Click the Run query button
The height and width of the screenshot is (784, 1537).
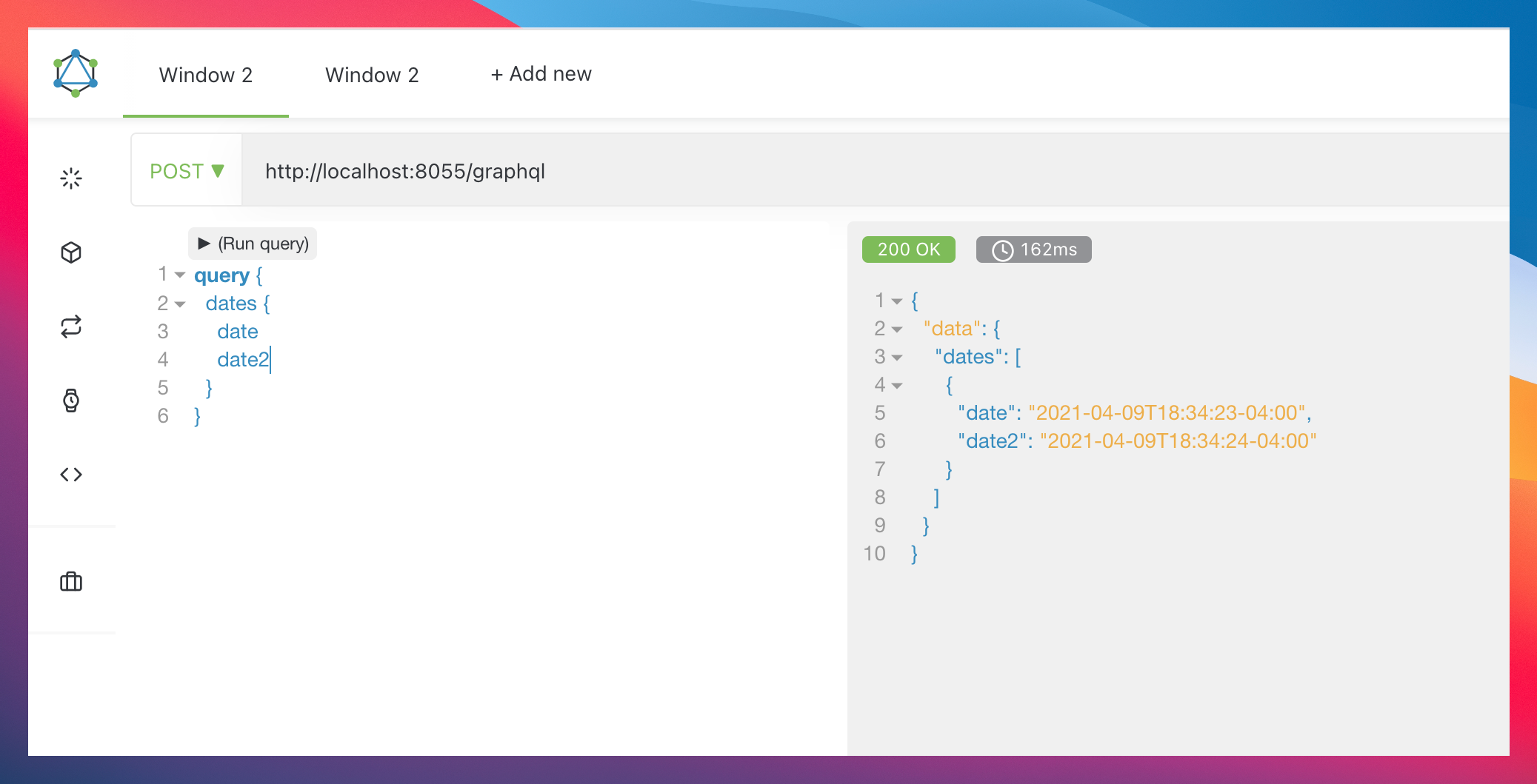pos(253,244)
